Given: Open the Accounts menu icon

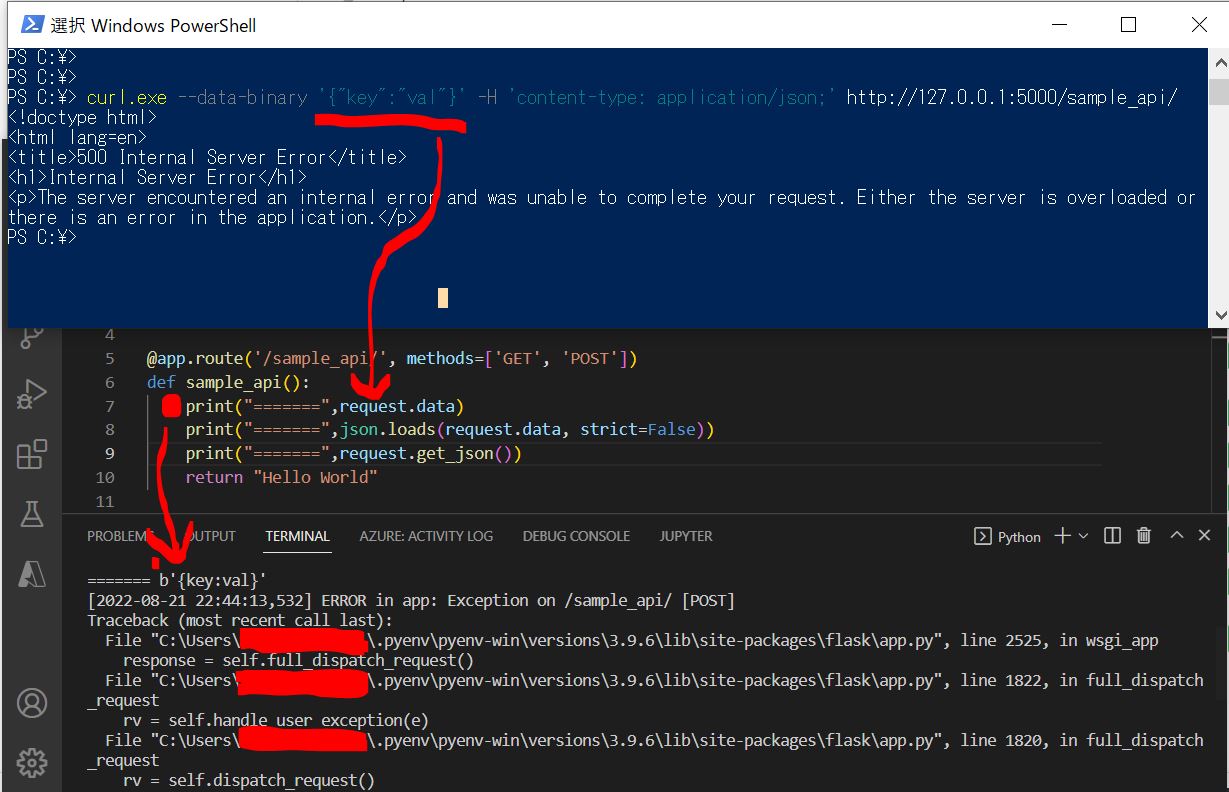Looking at the screenshot, I should pos(32,703).
